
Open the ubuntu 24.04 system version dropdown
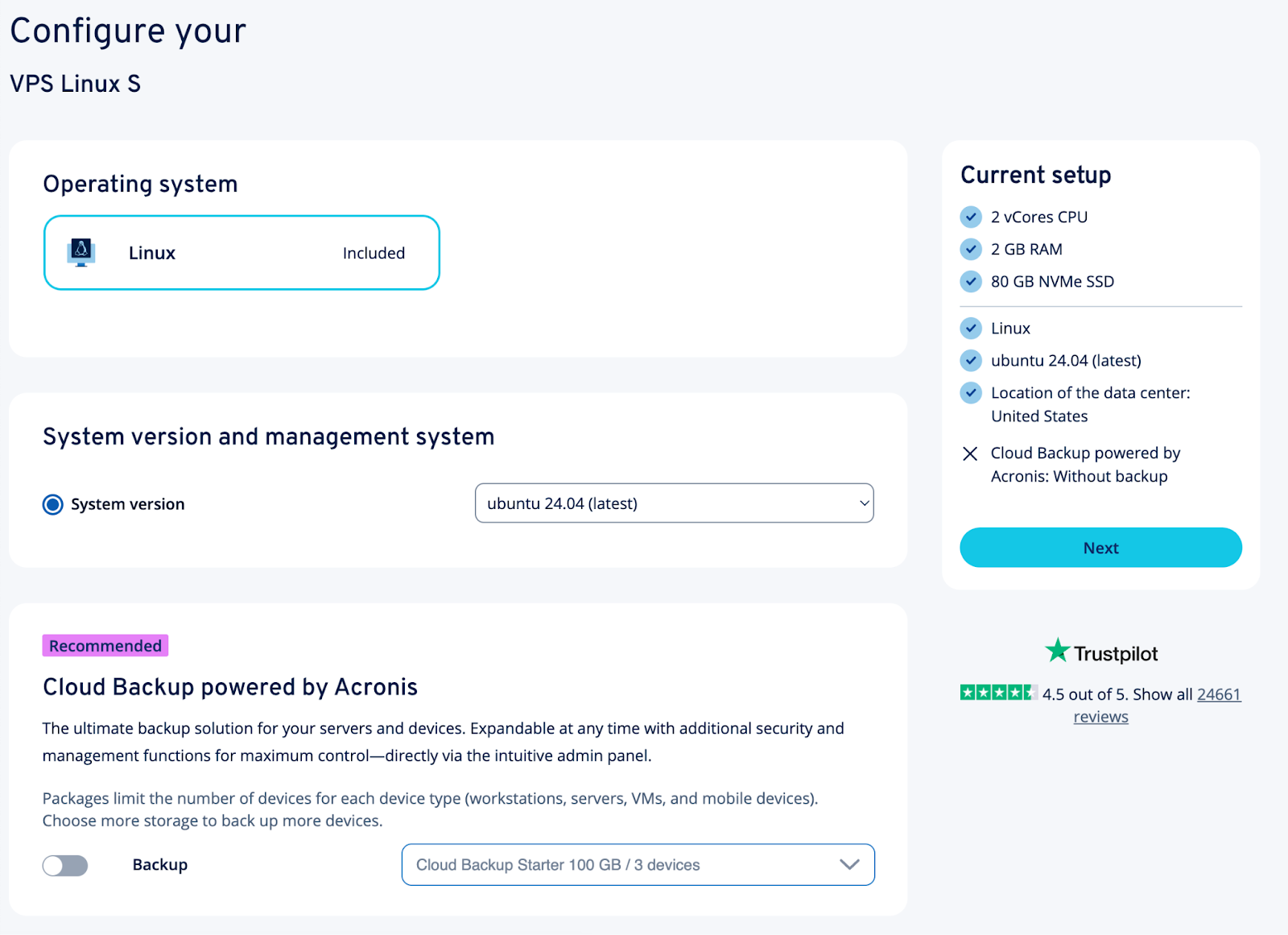(x=674, y=503)
